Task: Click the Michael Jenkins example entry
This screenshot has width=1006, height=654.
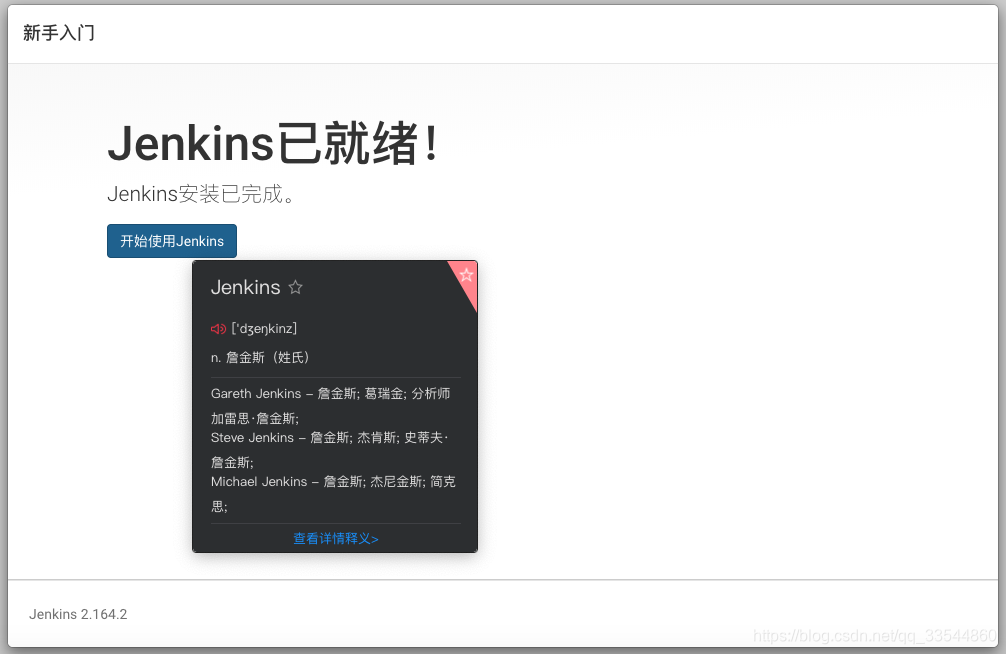Action: (334, 494)
